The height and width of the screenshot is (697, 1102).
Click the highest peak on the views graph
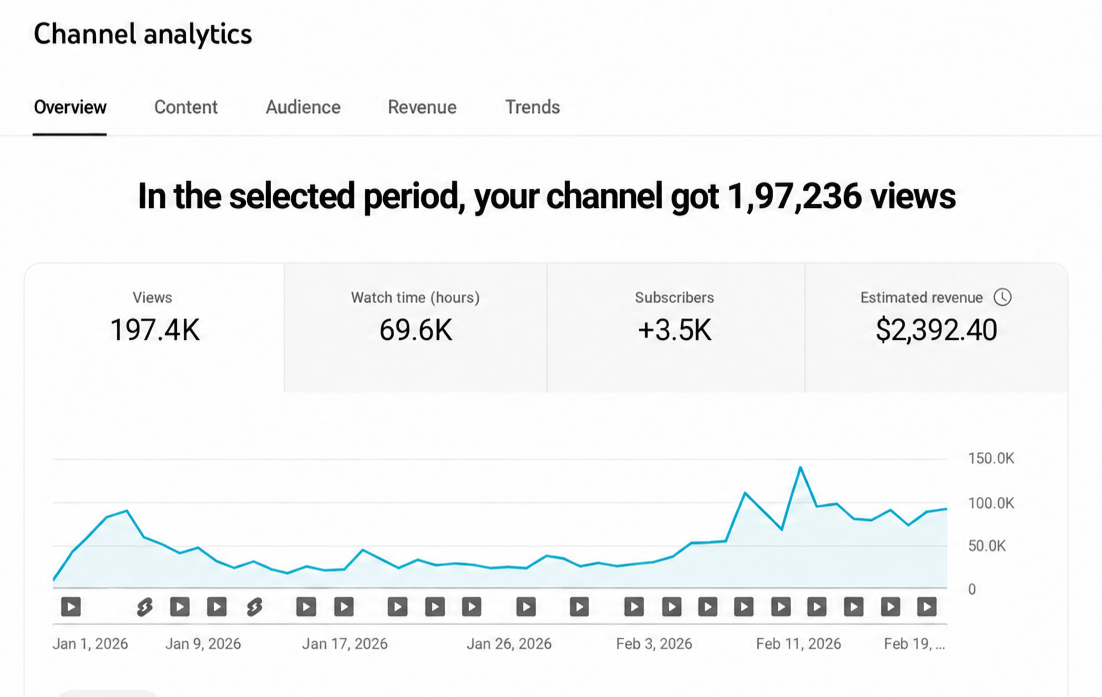point(800,467)
